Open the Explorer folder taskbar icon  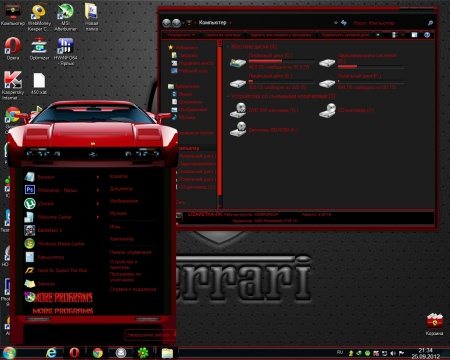[x=167, y=353]
